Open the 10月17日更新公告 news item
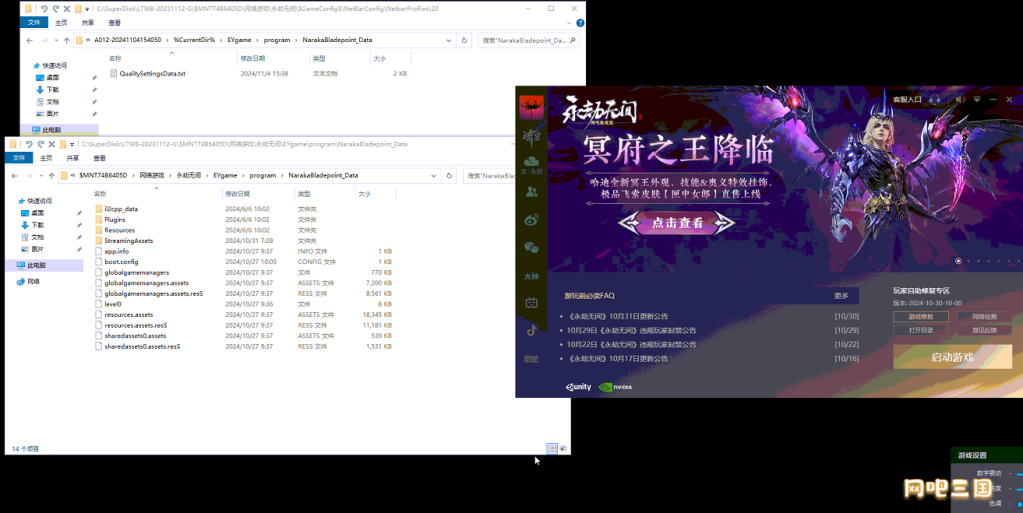 click(x=618, y=358)
